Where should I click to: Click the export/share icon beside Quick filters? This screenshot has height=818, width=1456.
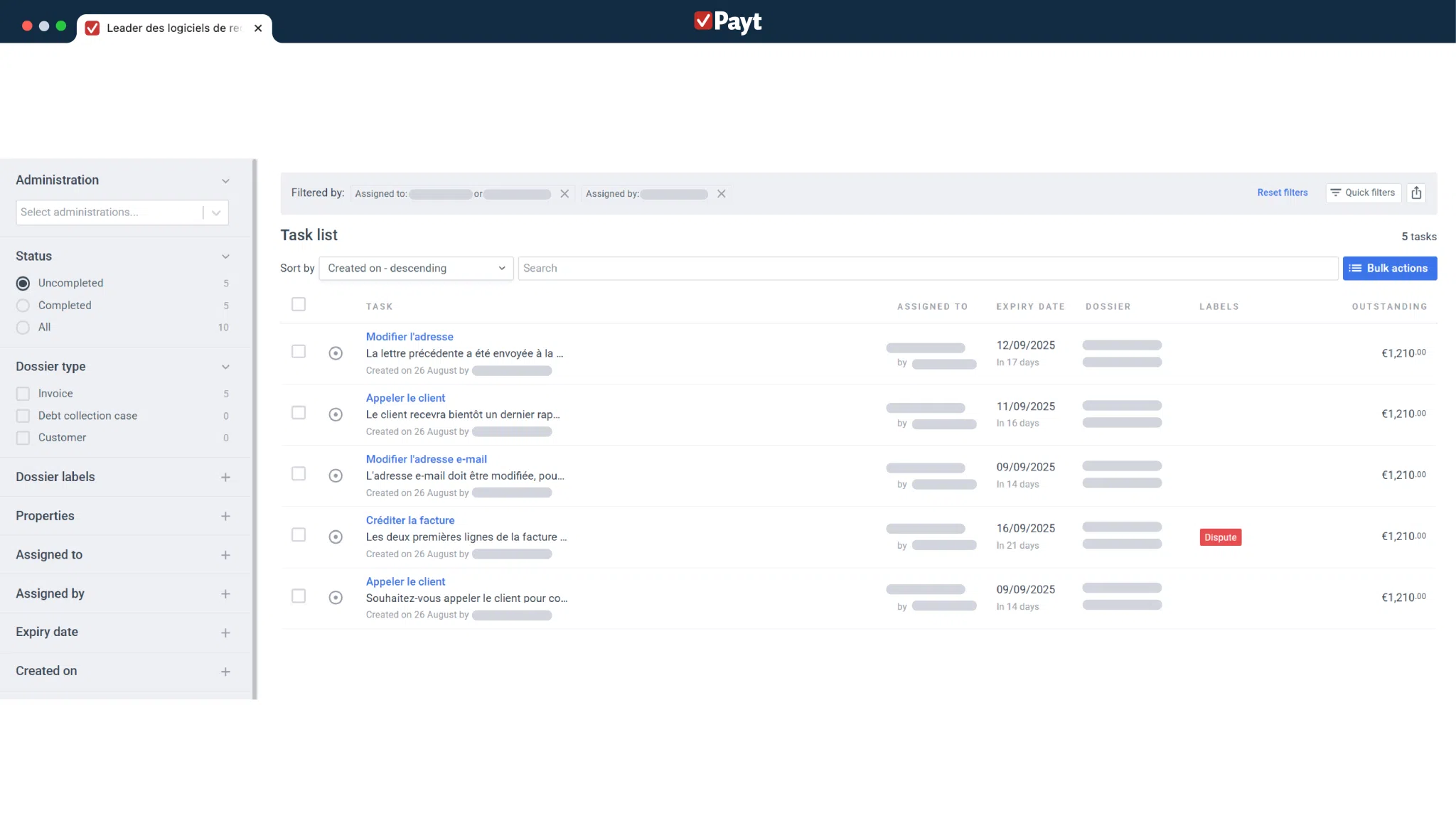(x=1416, y=193)
